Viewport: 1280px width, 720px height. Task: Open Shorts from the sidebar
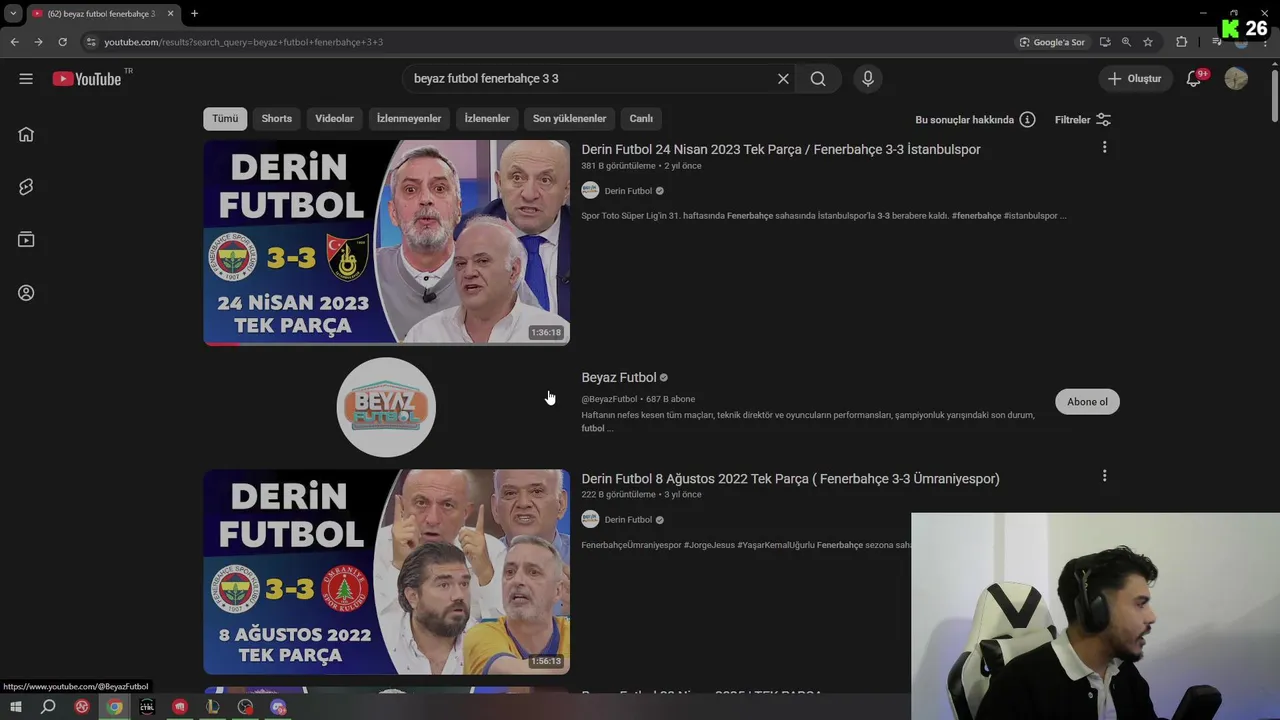click(26, 187)
